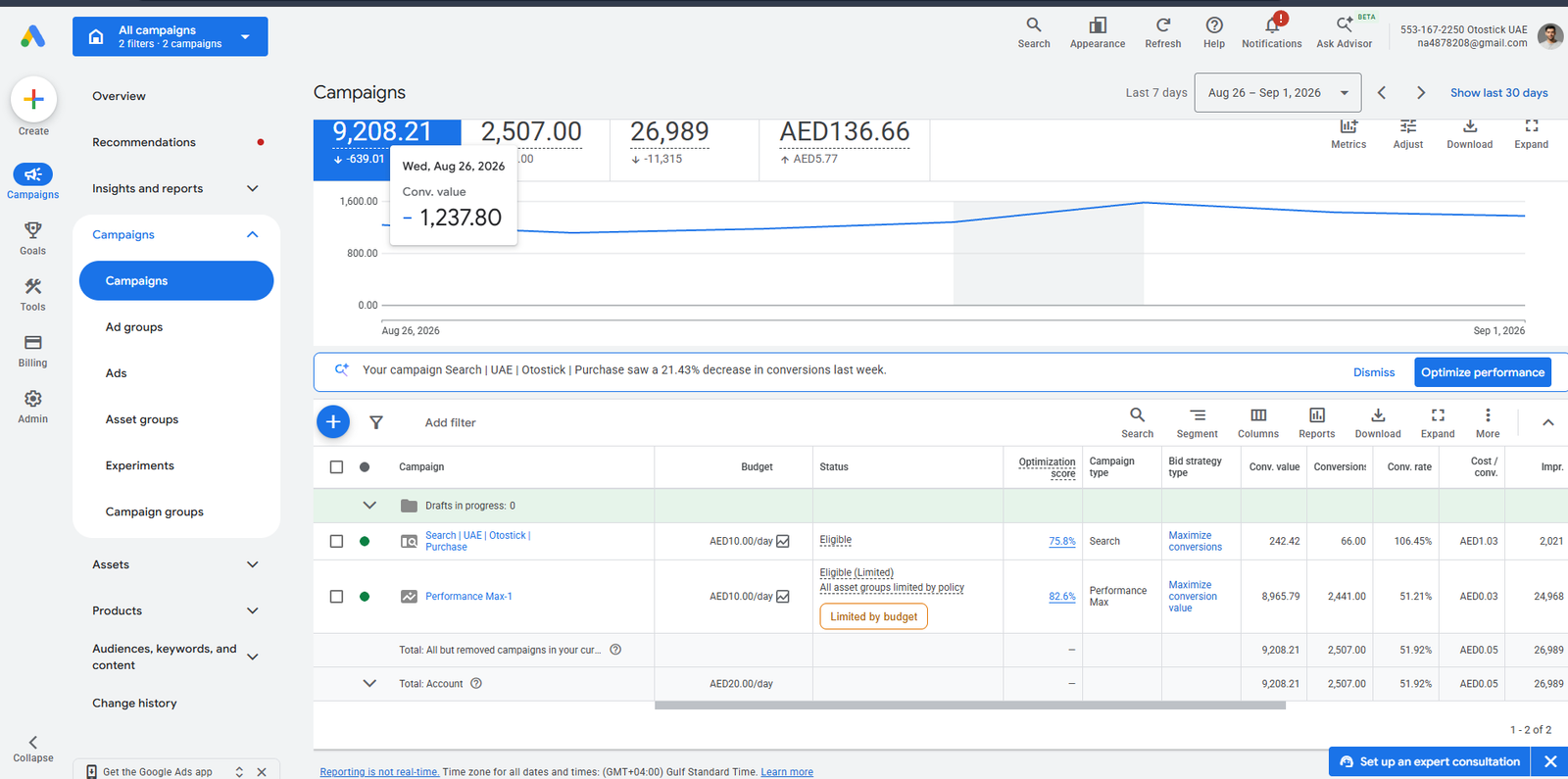1568x779 pixels.
Task: Open table More options menu
Action: pos(1488,423)
